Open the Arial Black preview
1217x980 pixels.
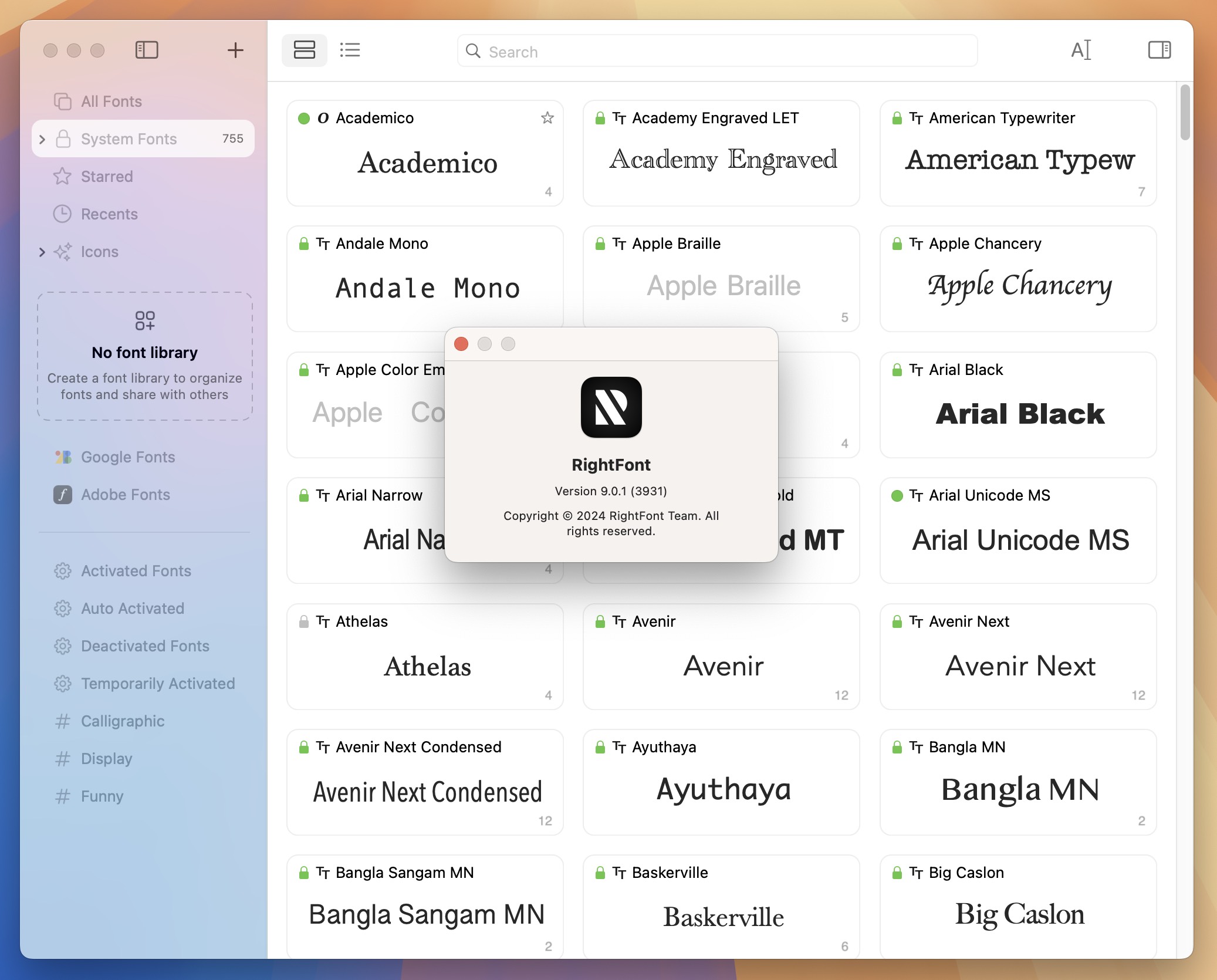[x=1020, y=414]
